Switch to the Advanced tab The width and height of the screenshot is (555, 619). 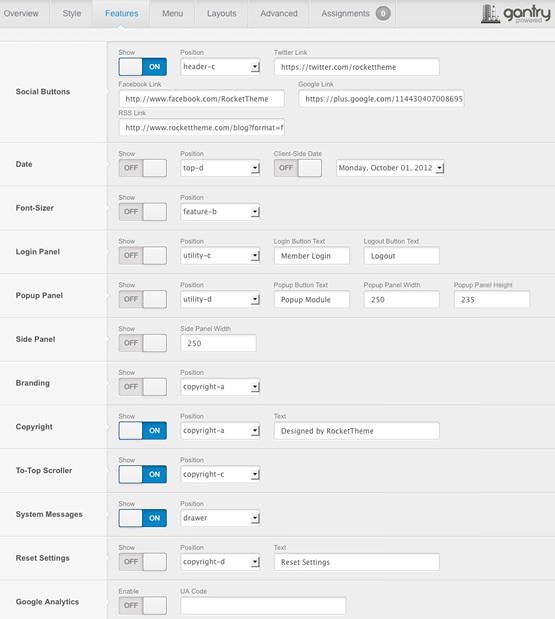[x=279, y=13]
